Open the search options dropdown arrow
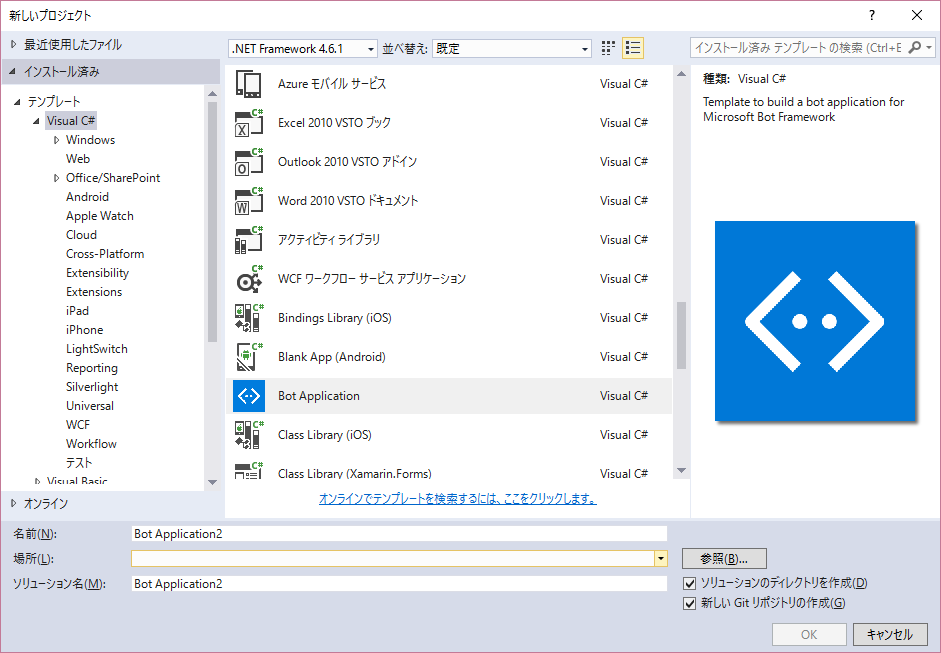Viewport: 941px width, 653px height. pyautogui.click(x=929, y=47)
